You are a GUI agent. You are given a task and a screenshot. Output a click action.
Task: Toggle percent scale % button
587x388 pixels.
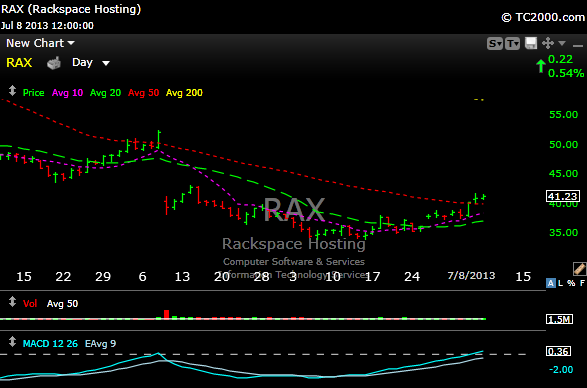571,283
